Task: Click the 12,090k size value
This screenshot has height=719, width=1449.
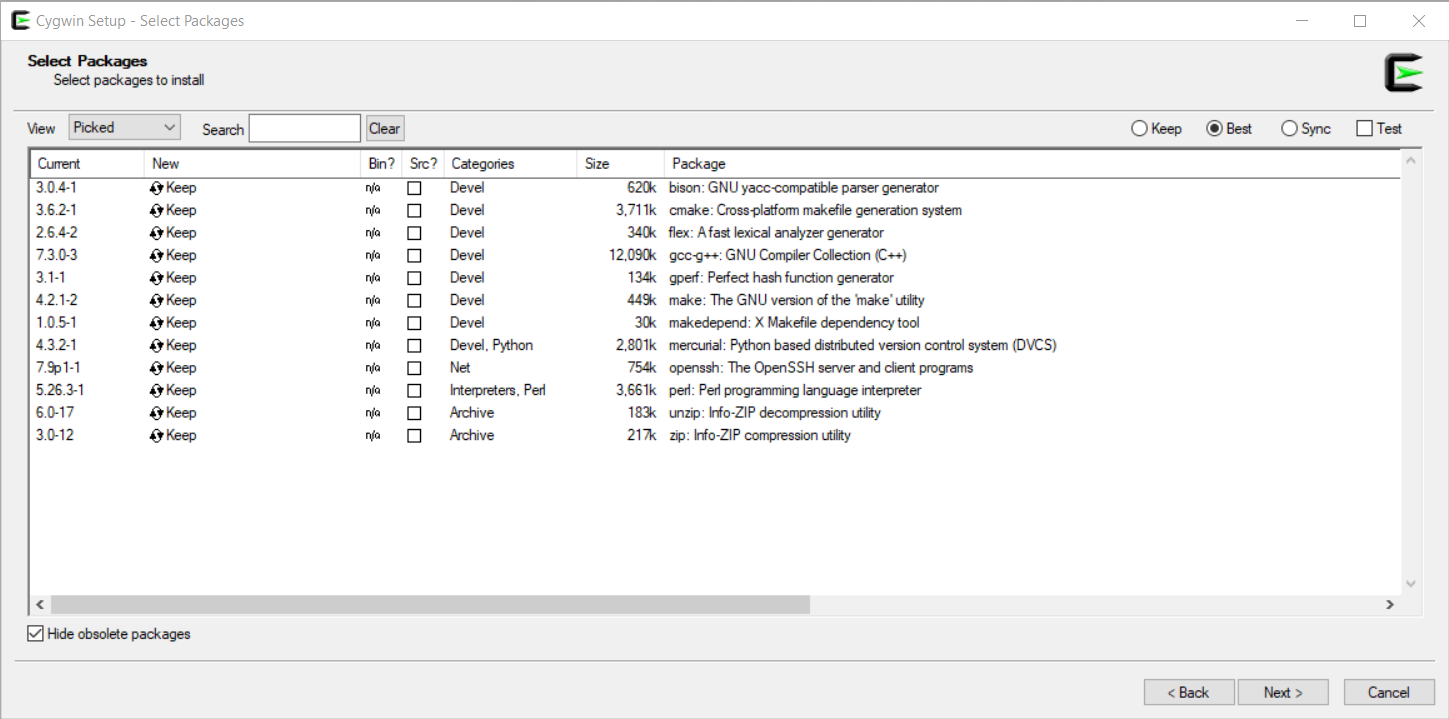Action: 632,255
